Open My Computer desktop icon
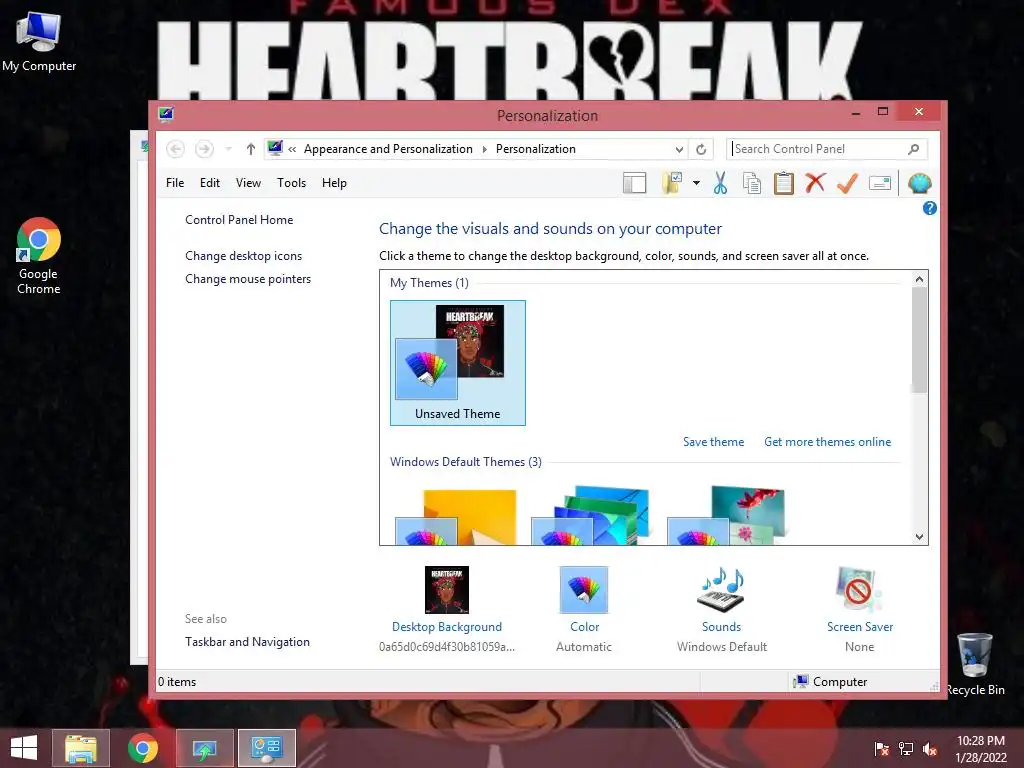 [x=39, y=42]
